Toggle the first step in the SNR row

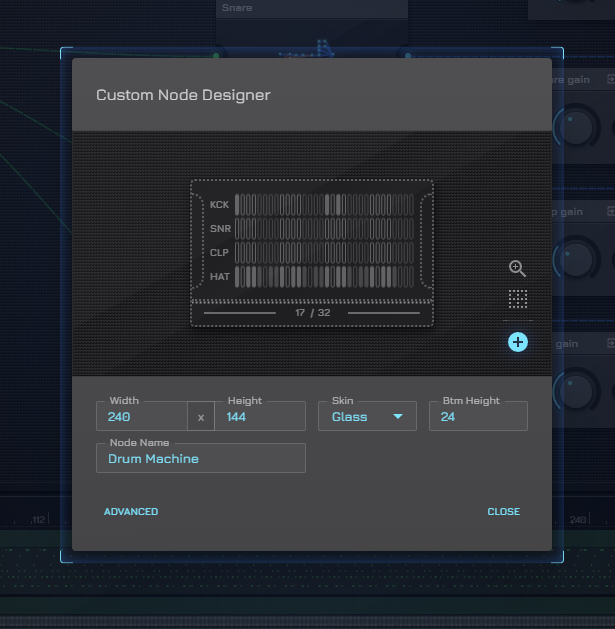pyautogui.click(x=238, y=229)
